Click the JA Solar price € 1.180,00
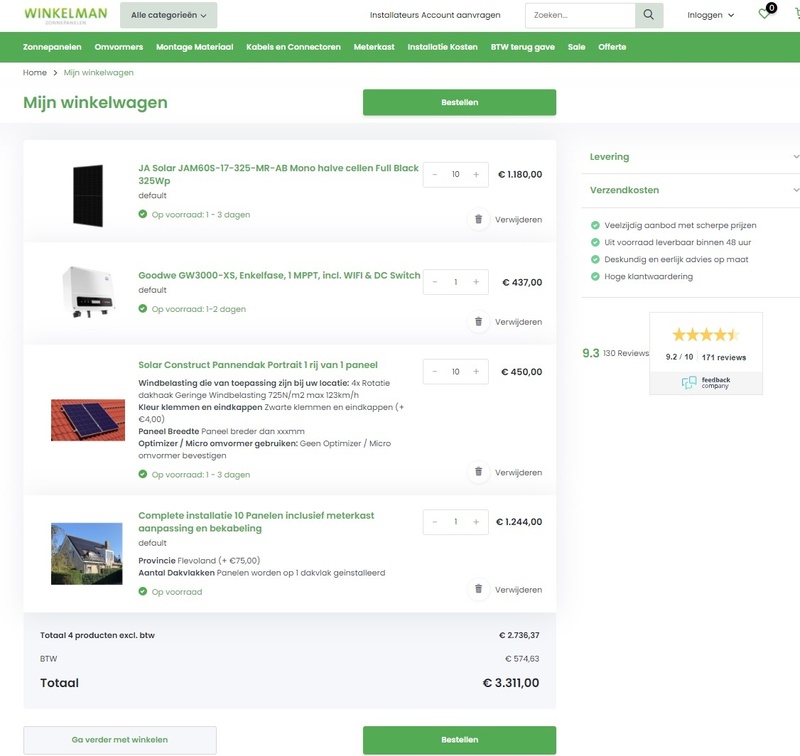This screenshot has height=756, width=800. click(x=520, y=174)
